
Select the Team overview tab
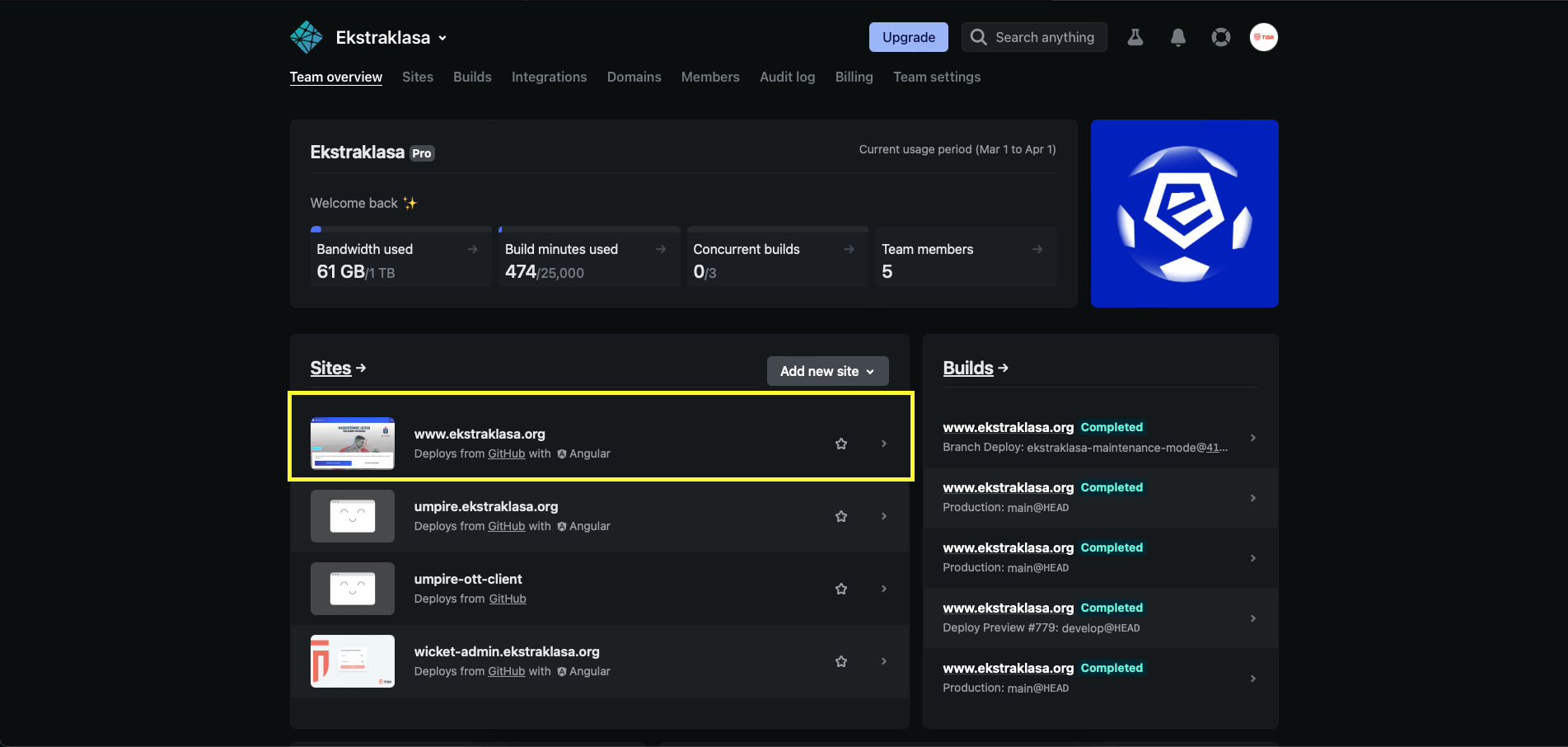click(336, 77)
